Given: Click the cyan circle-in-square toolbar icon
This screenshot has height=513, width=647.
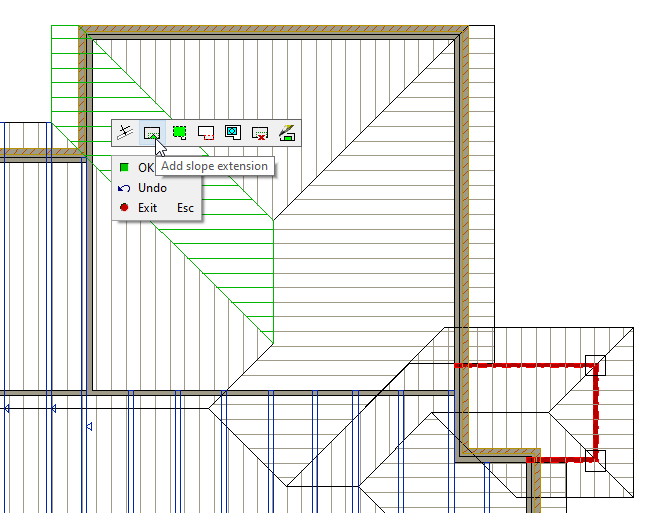Looking at the screenshot, I should click(x=233, y=131).
